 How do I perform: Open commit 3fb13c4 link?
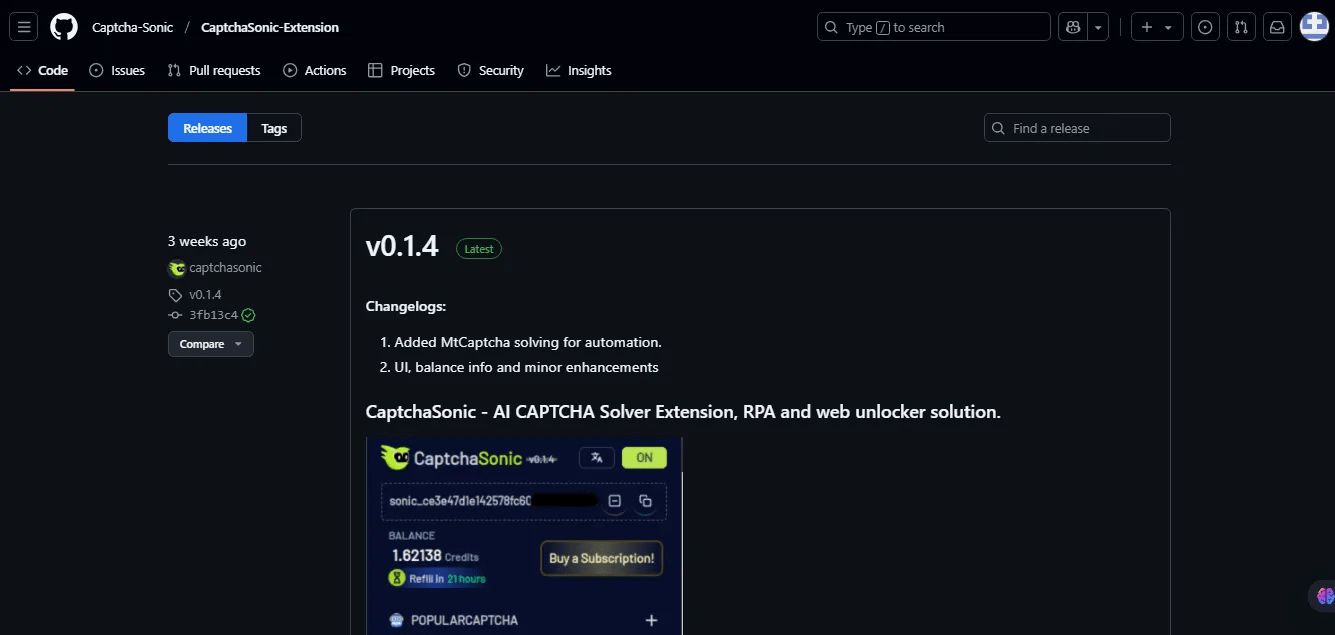(213, 315)
